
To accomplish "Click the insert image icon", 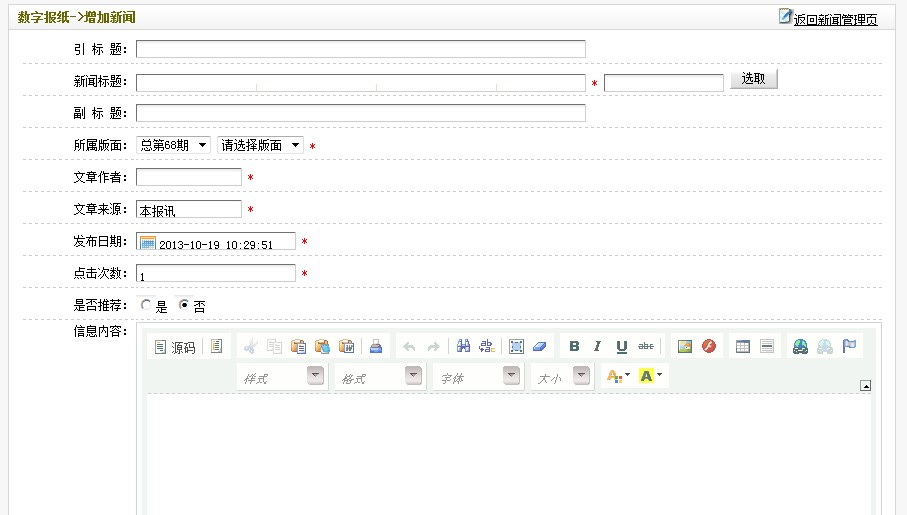I will click(685, 346).
